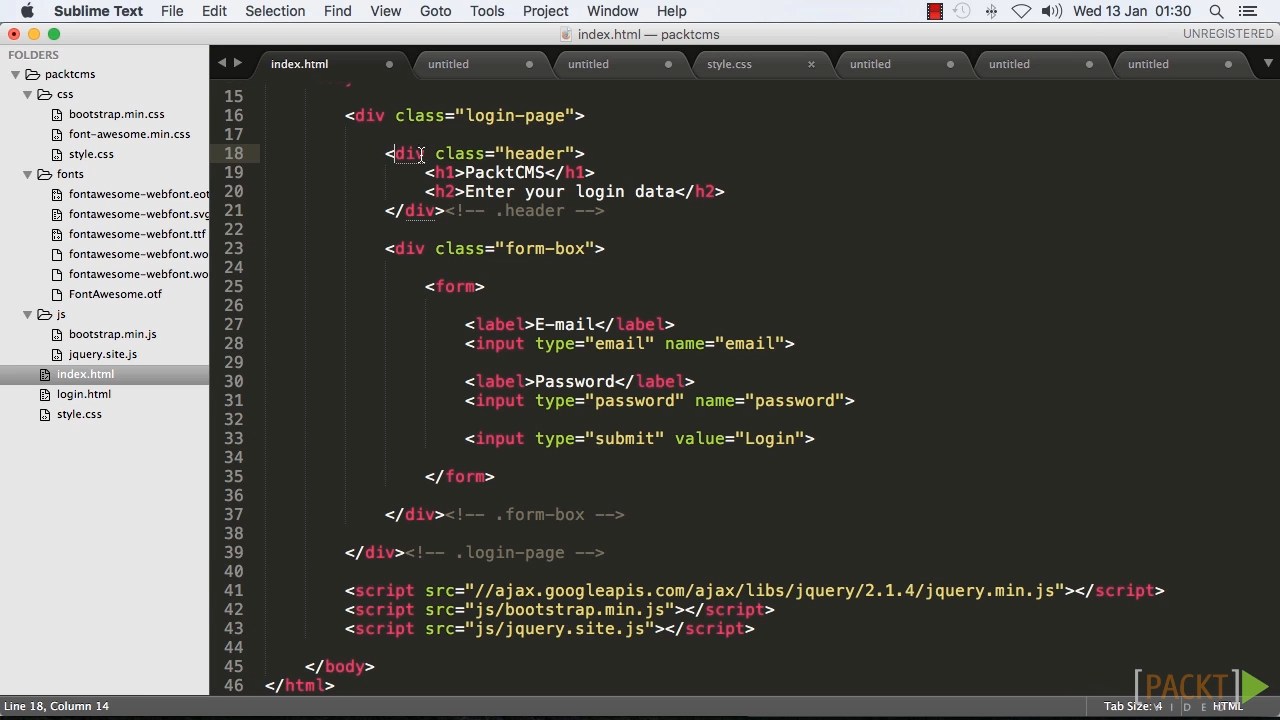1280x720 pixels.
Task: Click the js folder icon in sidebar
Action: tap(44, 314)
